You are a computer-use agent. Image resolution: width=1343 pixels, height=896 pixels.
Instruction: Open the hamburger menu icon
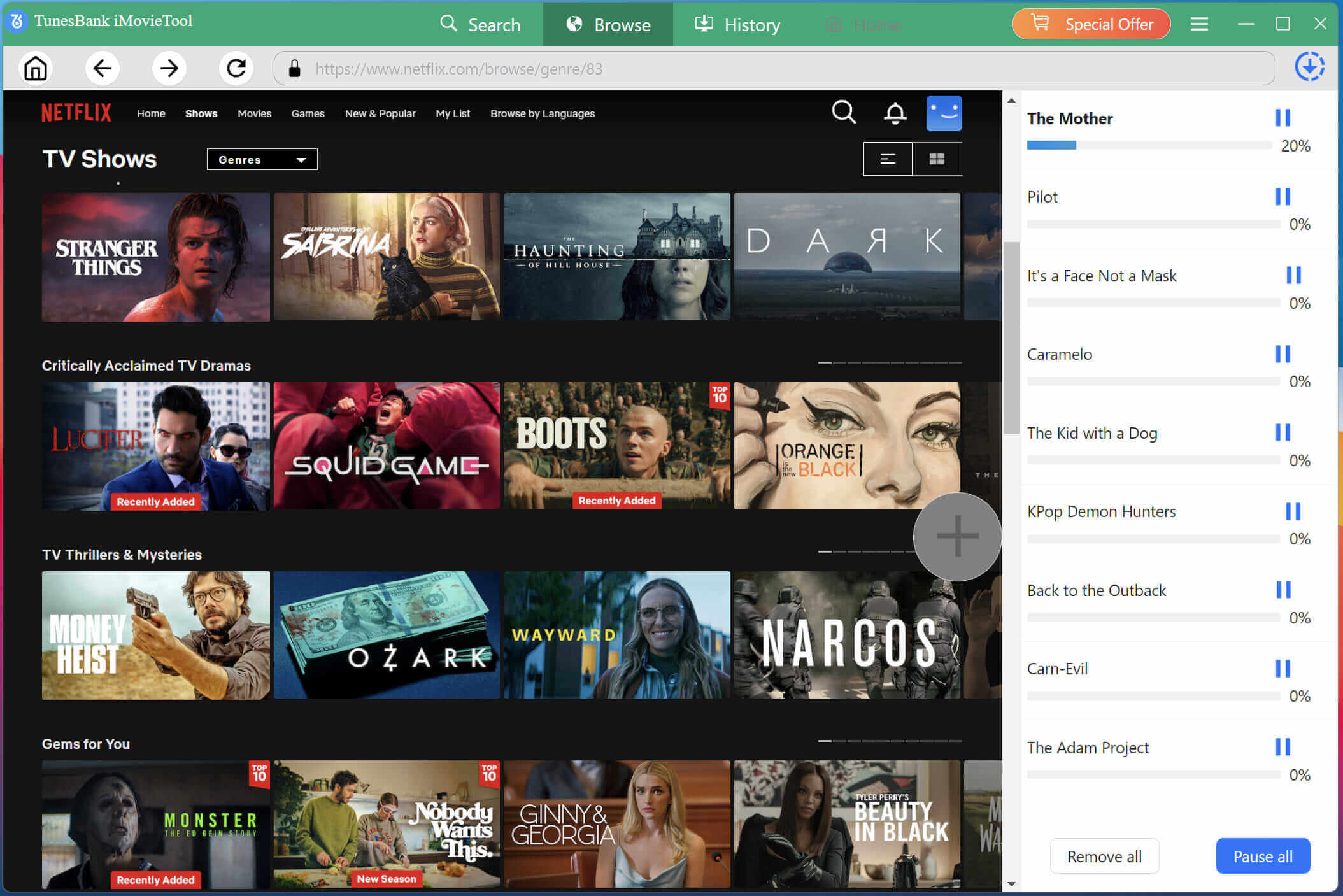(x=1199, y=24)
